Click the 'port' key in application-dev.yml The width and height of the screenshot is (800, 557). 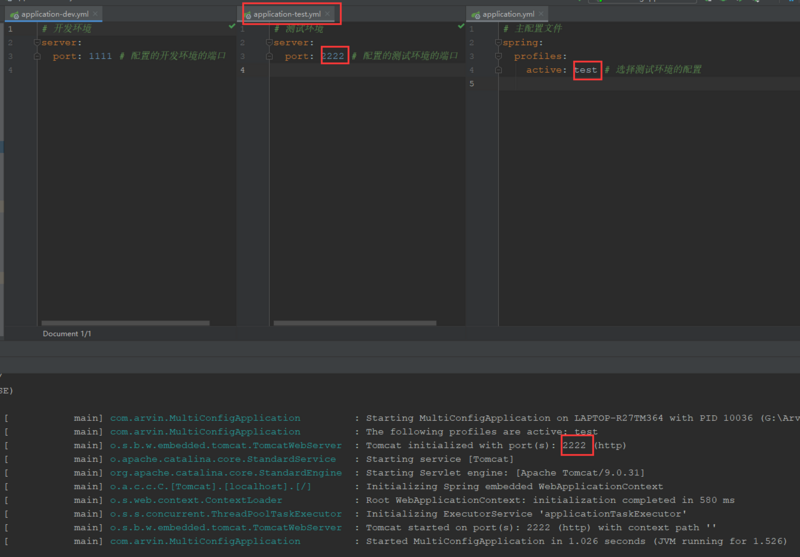[x=65, y=56]
